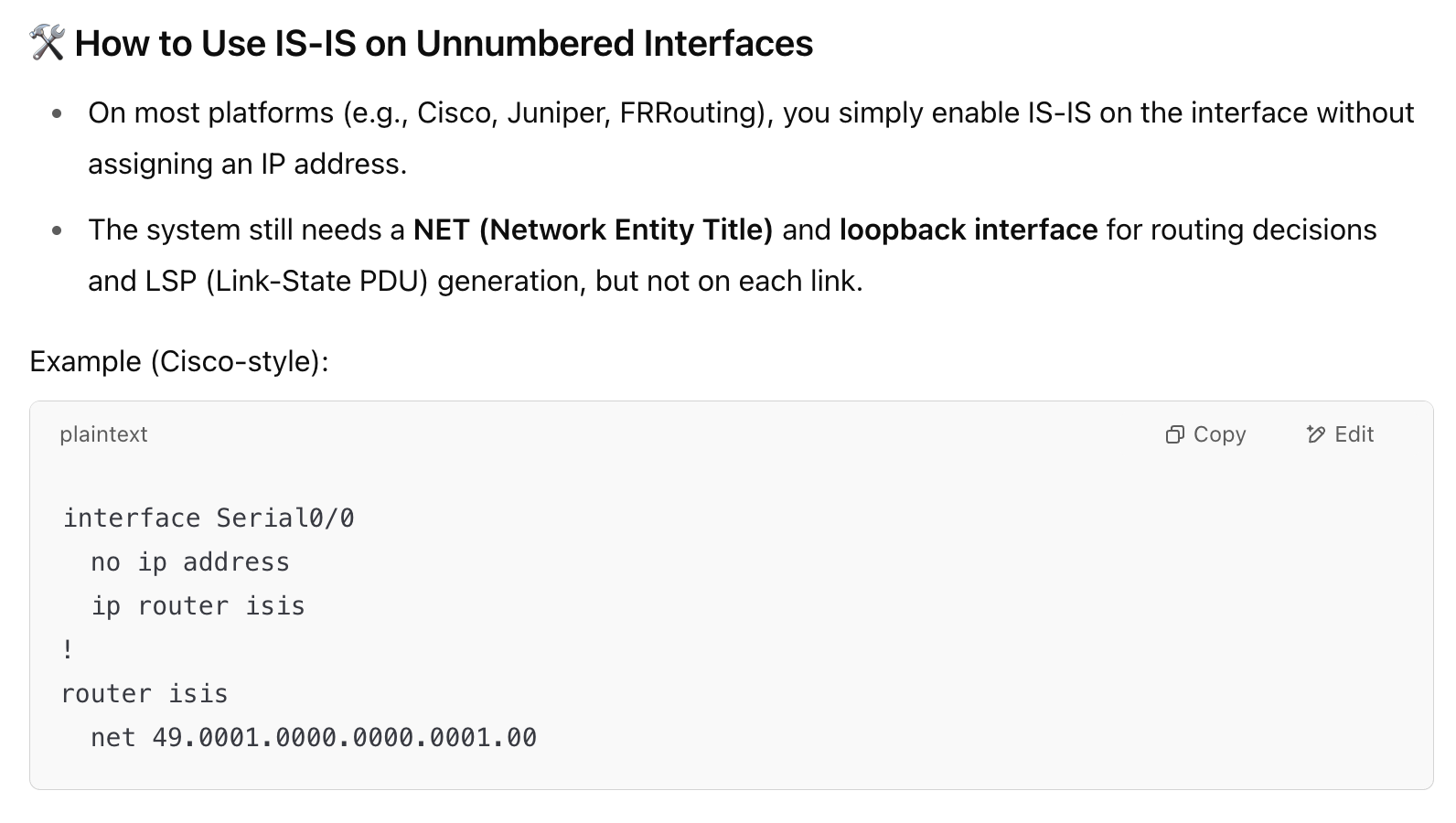Click the 'ip router isis' code line
Screen dimensions: 1456x823
click(198, 606)
